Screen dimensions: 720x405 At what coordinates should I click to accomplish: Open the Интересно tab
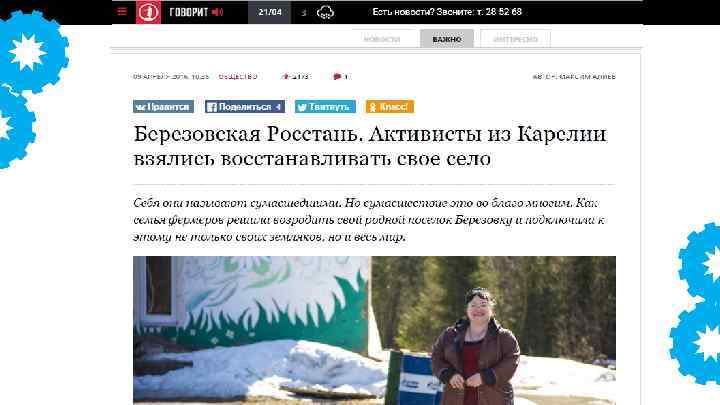515,39
